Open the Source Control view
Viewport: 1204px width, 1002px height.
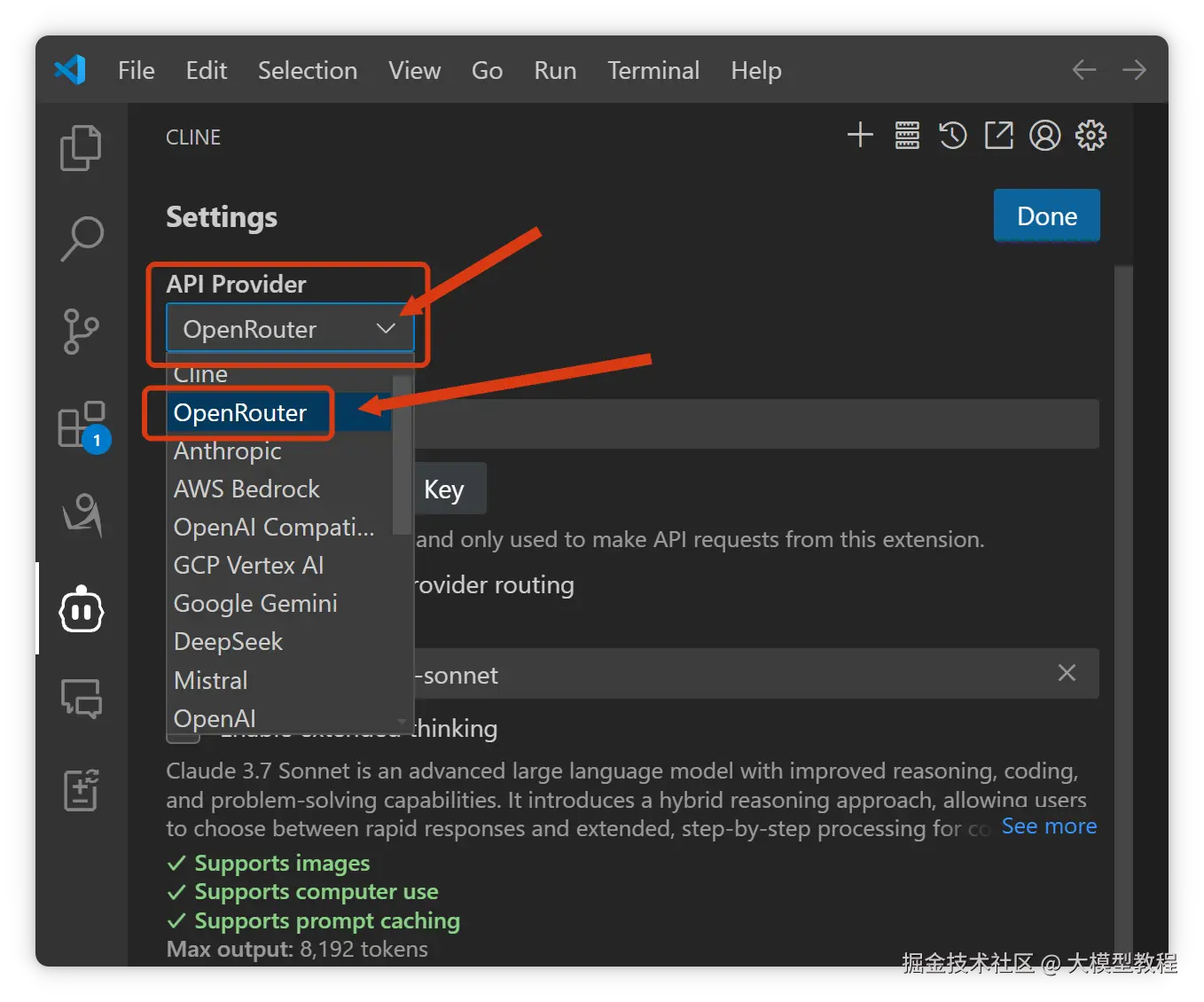pyautogui.click(x=82, y=332)
